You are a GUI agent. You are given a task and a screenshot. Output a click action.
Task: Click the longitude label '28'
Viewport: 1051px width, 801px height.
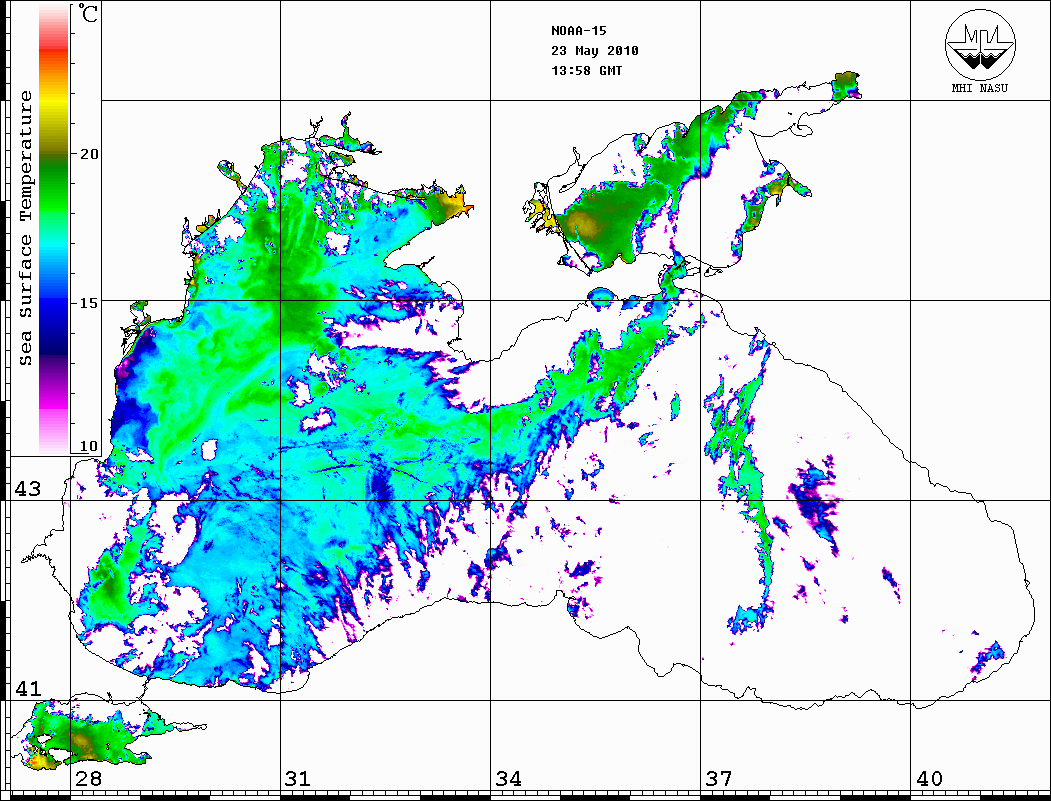(x=88, y=778)
